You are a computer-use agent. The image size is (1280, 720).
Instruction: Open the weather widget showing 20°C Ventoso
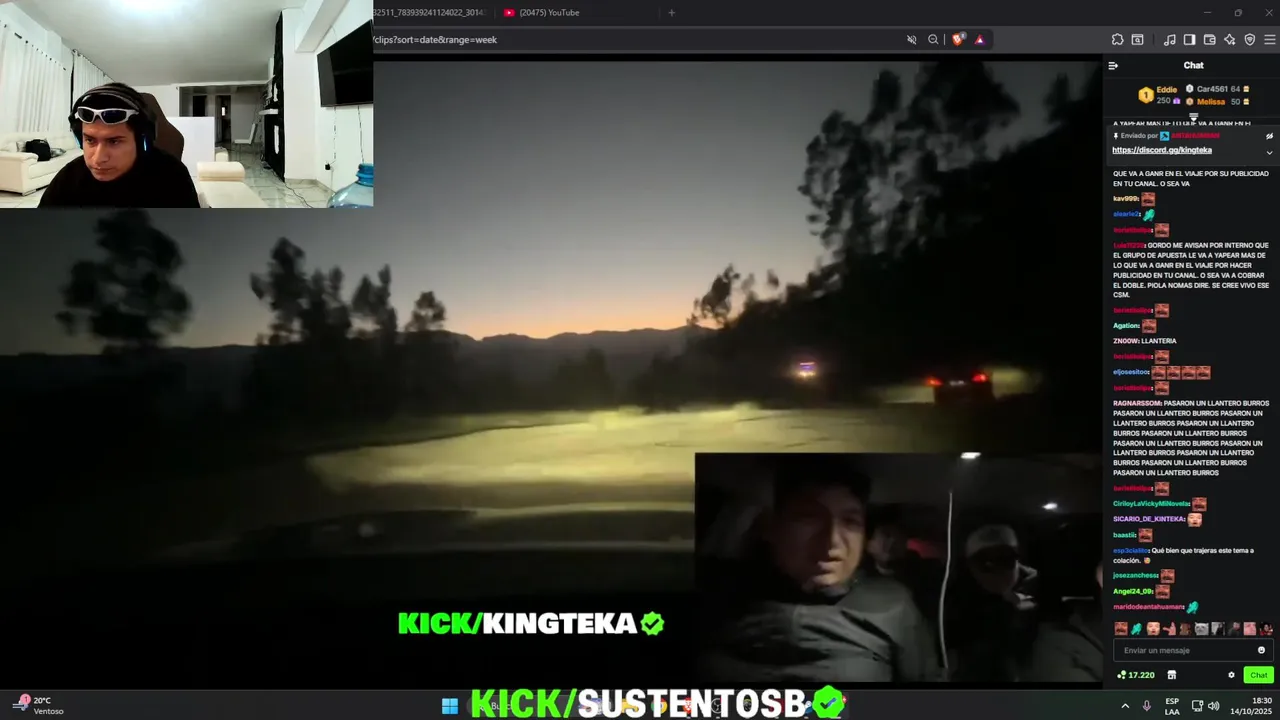click(40, 705)
